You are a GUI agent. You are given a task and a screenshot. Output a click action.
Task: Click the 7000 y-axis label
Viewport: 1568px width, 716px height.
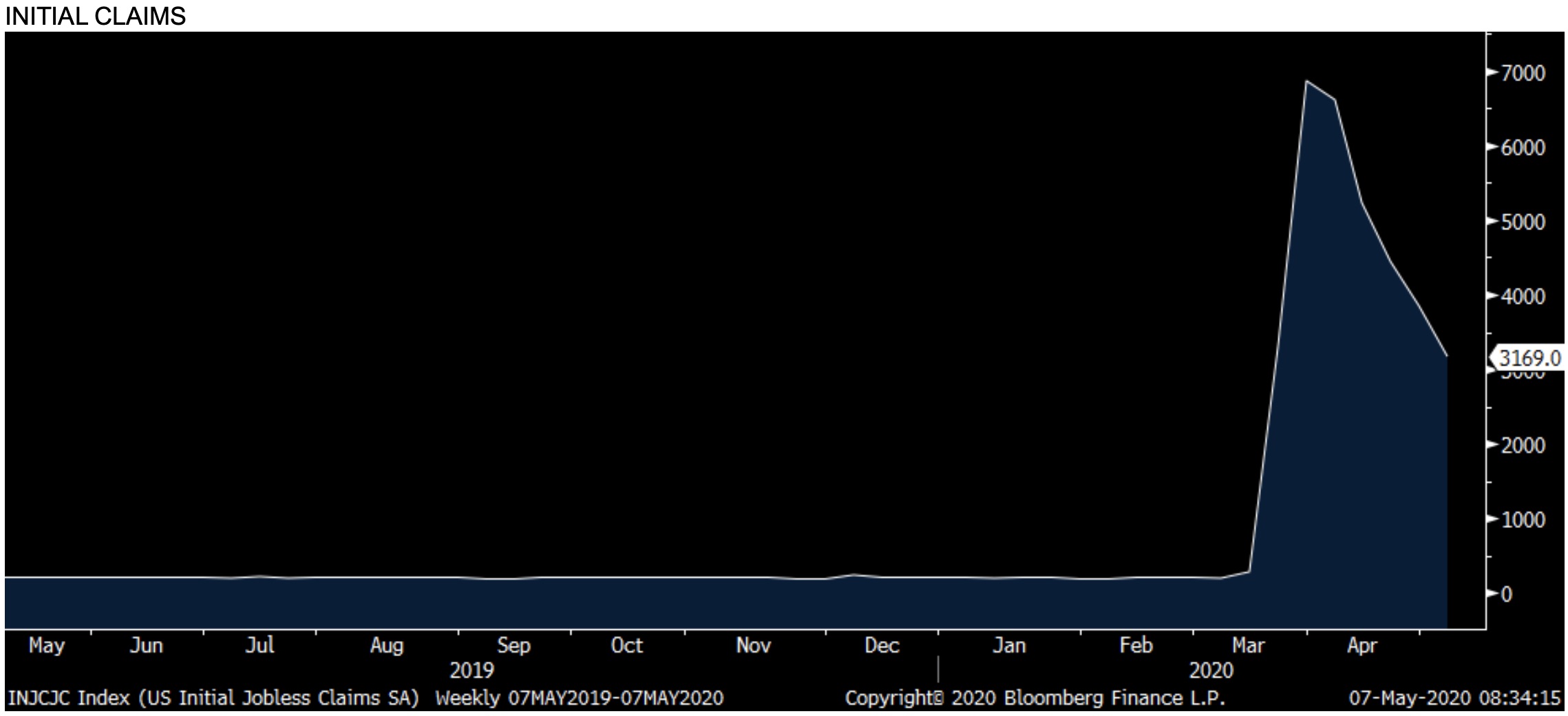(x=1523, y=73)
